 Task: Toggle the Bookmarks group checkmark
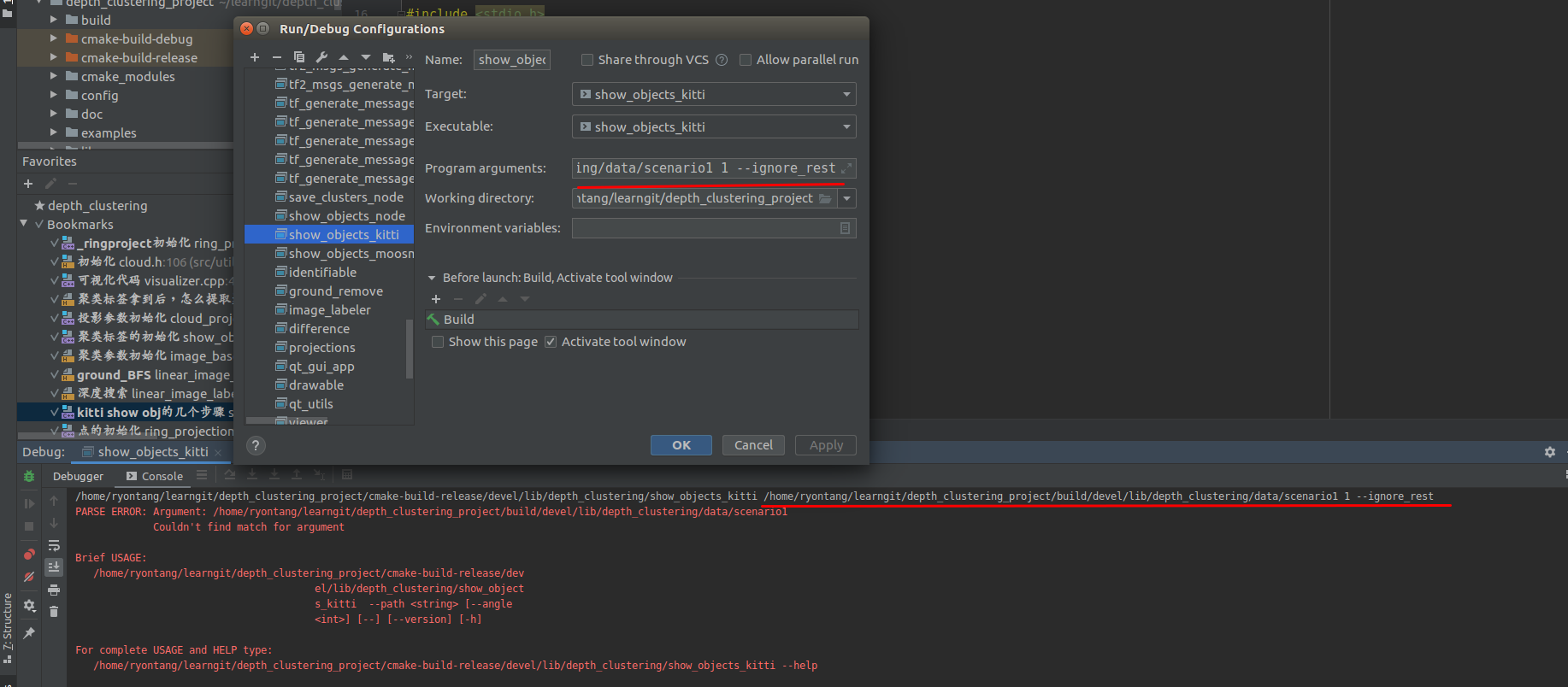(39, 225)
